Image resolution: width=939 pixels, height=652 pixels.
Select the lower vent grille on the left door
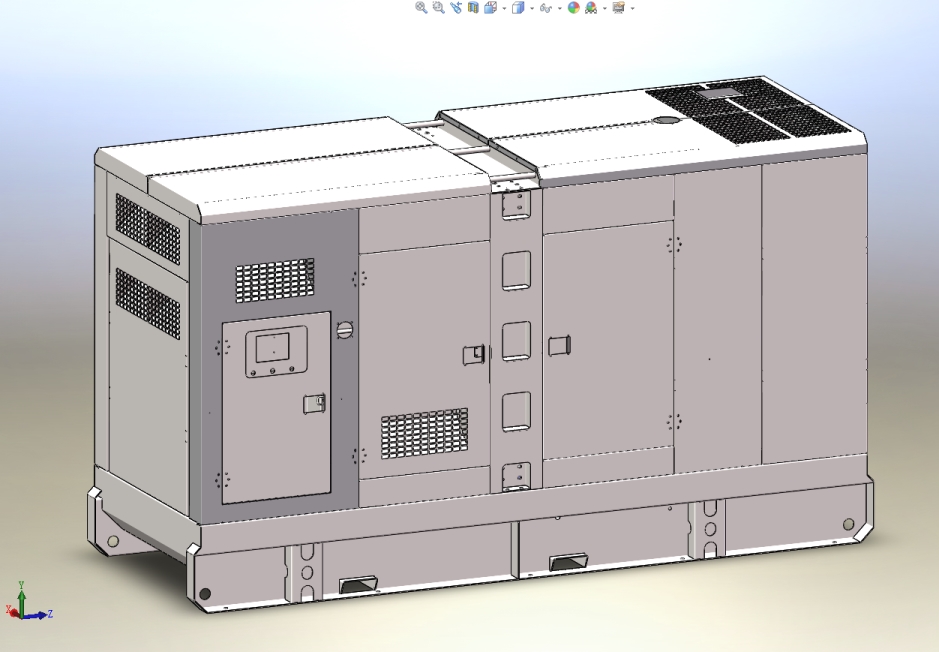point(425,433)
